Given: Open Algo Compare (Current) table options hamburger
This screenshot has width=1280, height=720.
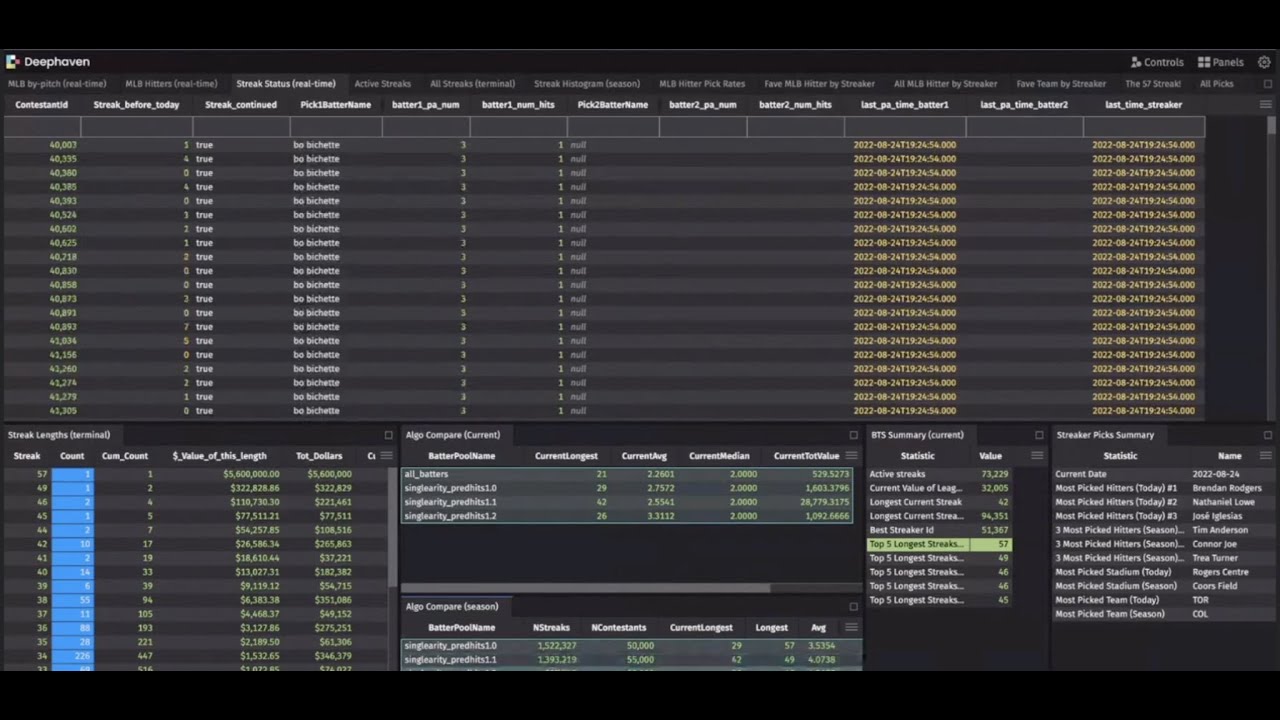Looking at the screenshot, I should pos(851,456).
